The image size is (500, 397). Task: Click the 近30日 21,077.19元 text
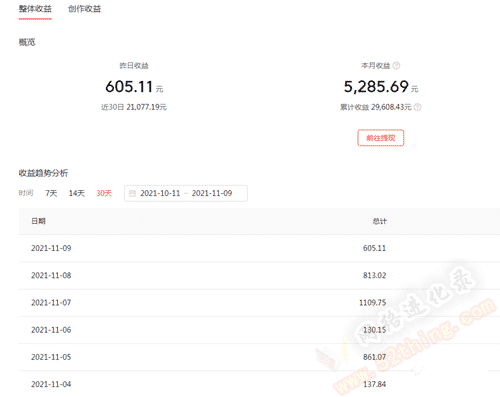[134, 107]
